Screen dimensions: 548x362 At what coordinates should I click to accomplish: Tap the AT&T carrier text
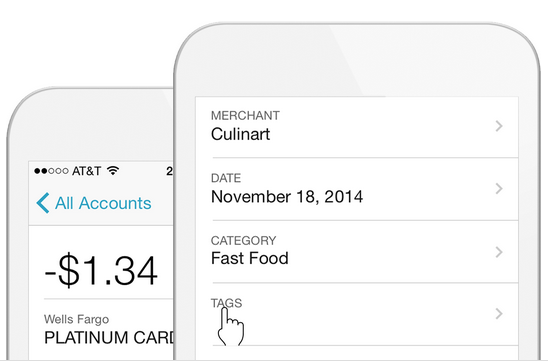87,171
